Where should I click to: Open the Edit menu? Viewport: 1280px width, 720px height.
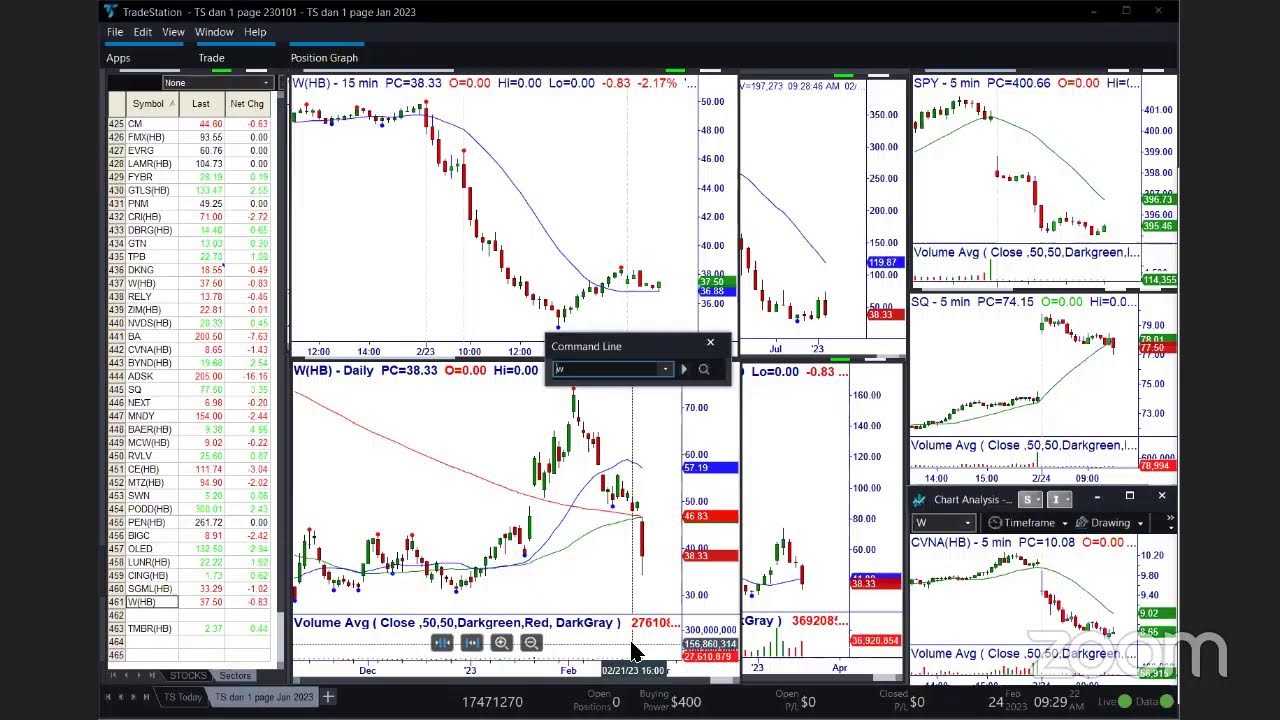(x=143, y=32)
